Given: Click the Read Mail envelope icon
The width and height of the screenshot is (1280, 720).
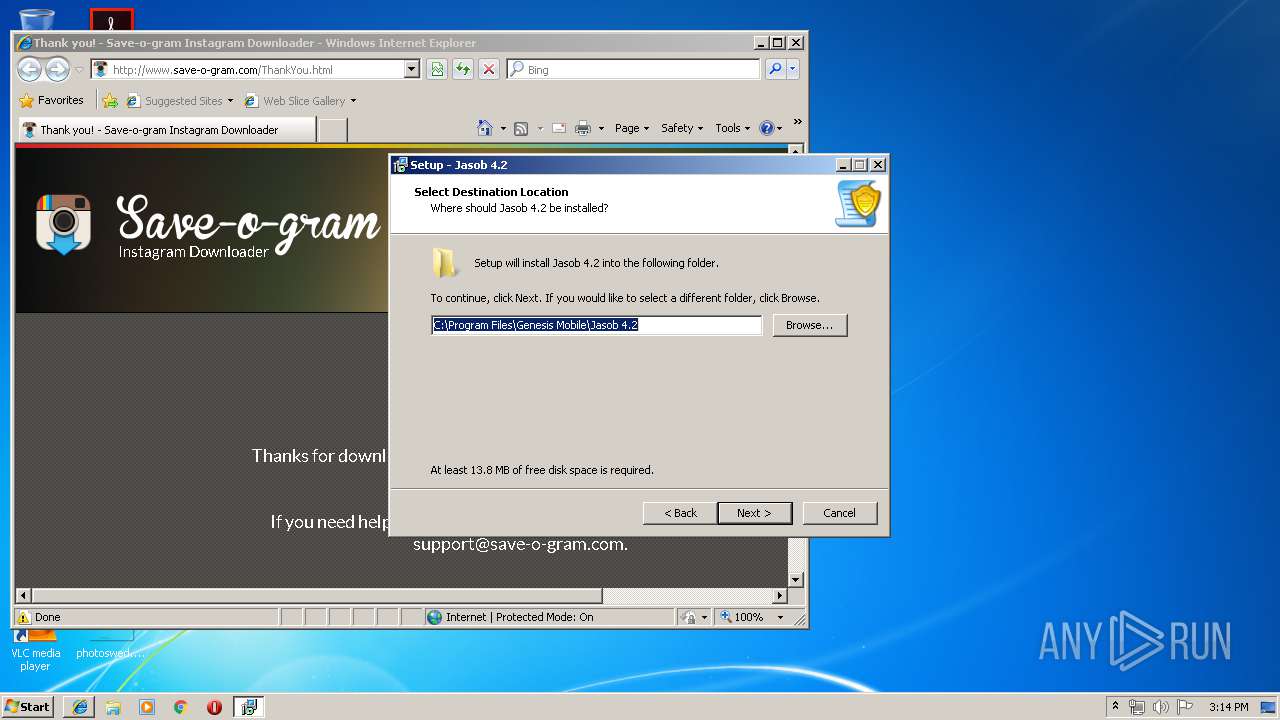Looking at the screenshot, I should click(x=558, y=128).
